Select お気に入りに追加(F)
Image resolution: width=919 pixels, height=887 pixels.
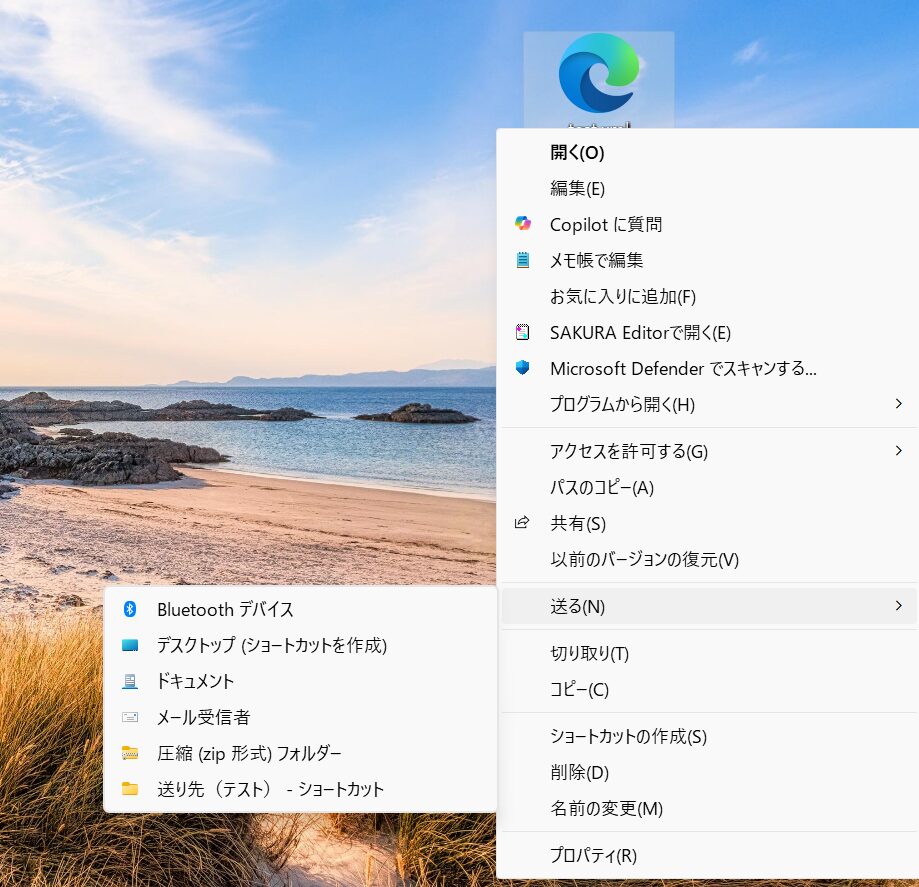[709, 296]
